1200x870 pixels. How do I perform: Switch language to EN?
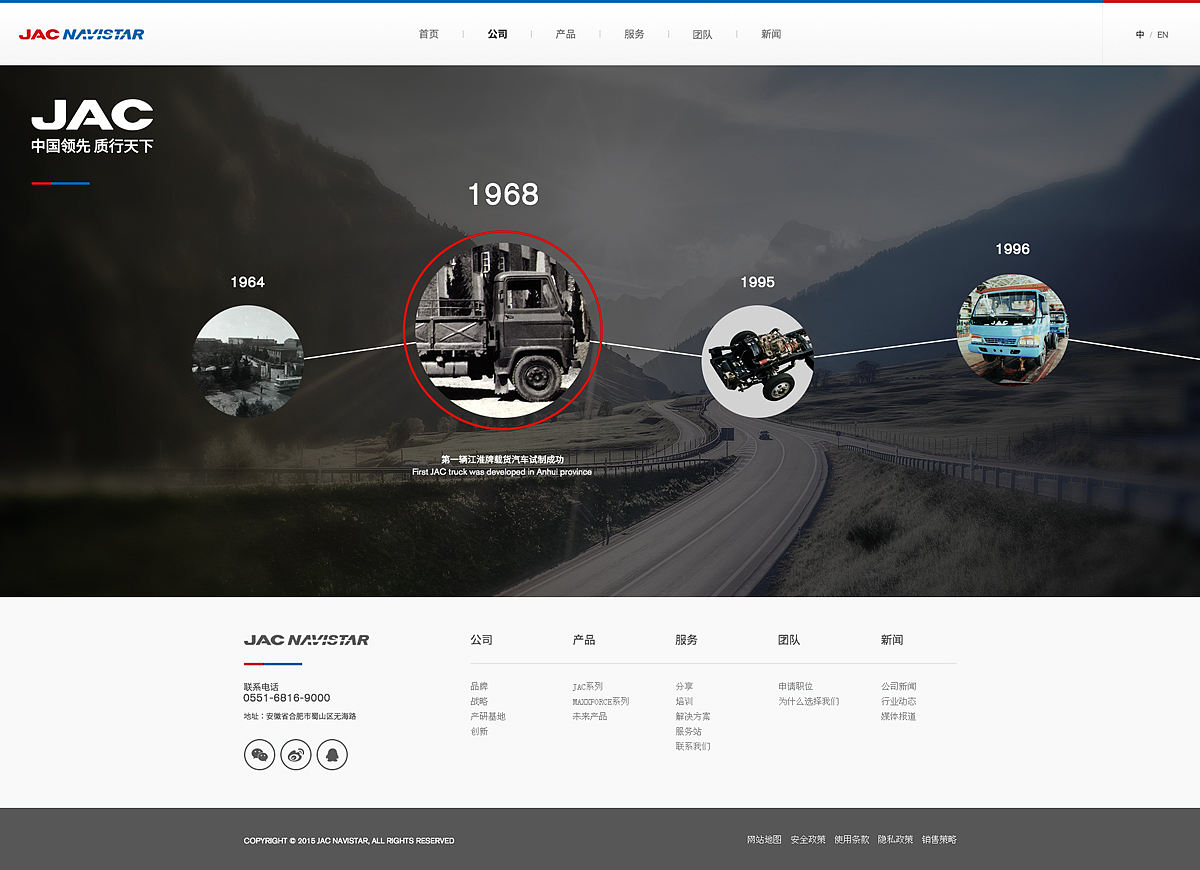point(1163,35)
